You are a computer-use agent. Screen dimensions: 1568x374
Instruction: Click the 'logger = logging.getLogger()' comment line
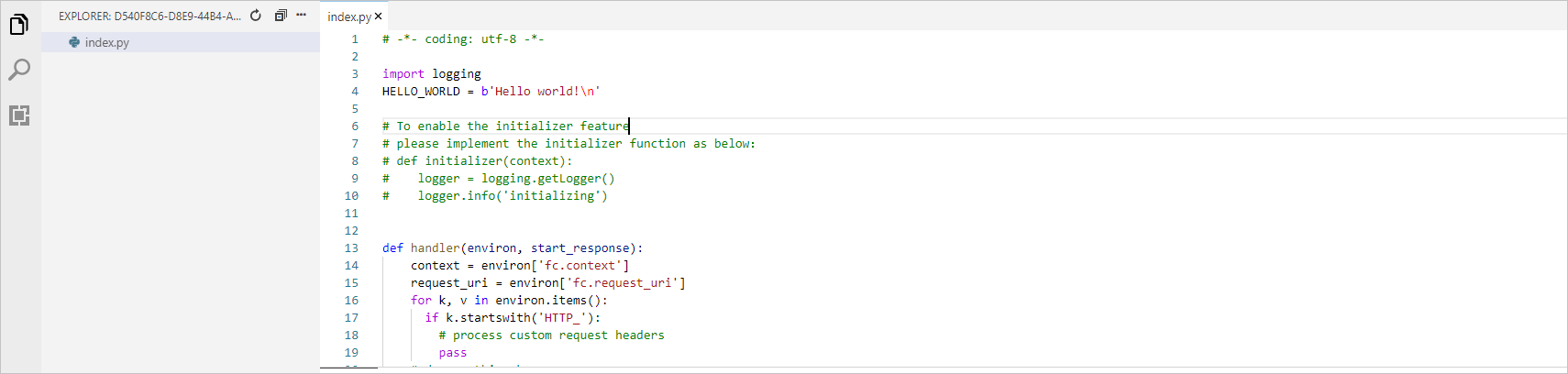click(499, 179)
